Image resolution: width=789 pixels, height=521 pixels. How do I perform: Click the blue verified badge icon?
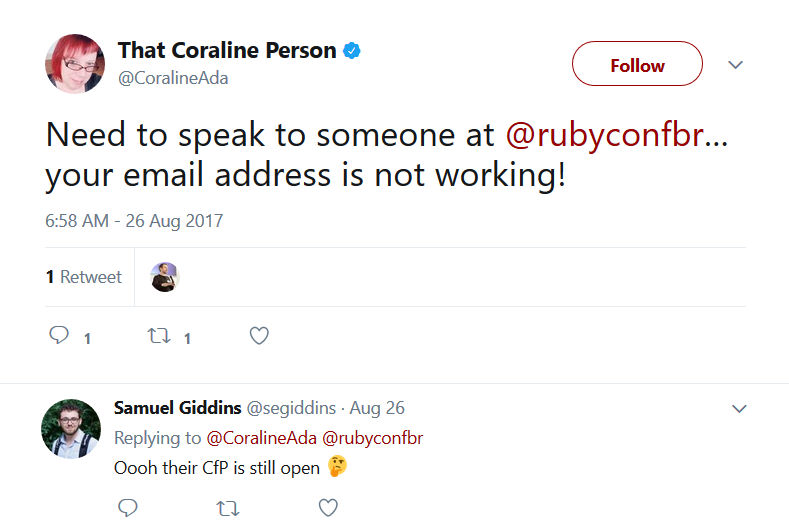[x=352, y=51]
